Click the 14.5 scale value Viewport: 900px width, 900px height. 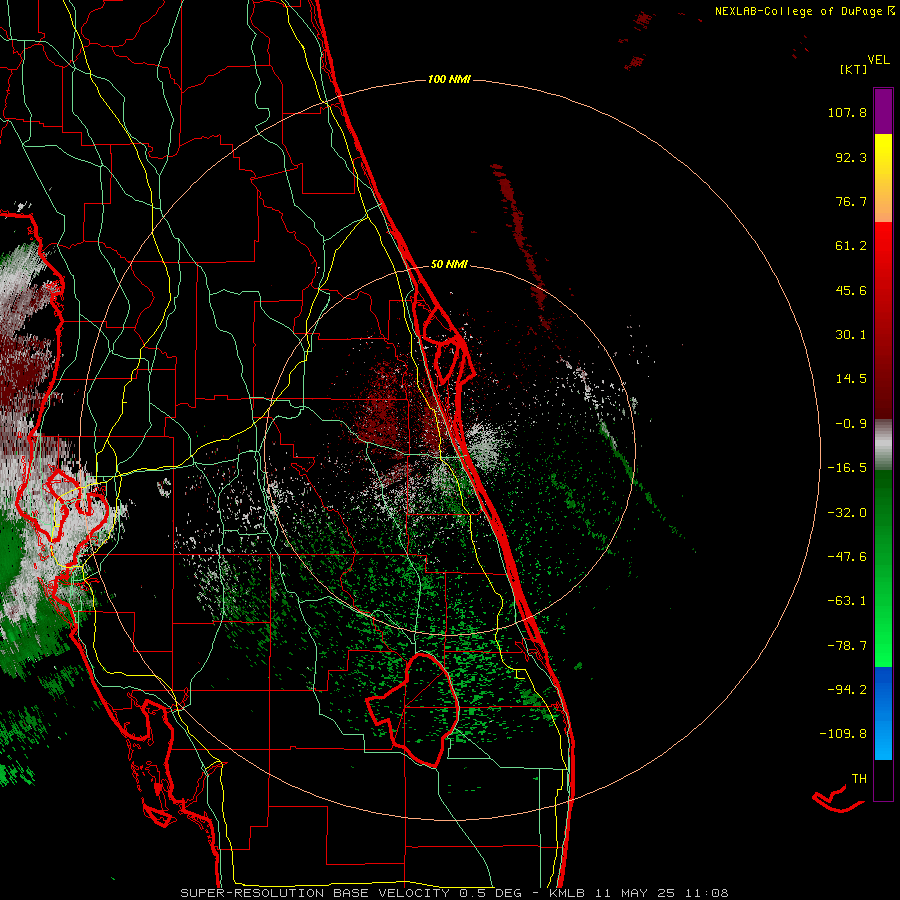pyautogui.click(x=851, y=379)
